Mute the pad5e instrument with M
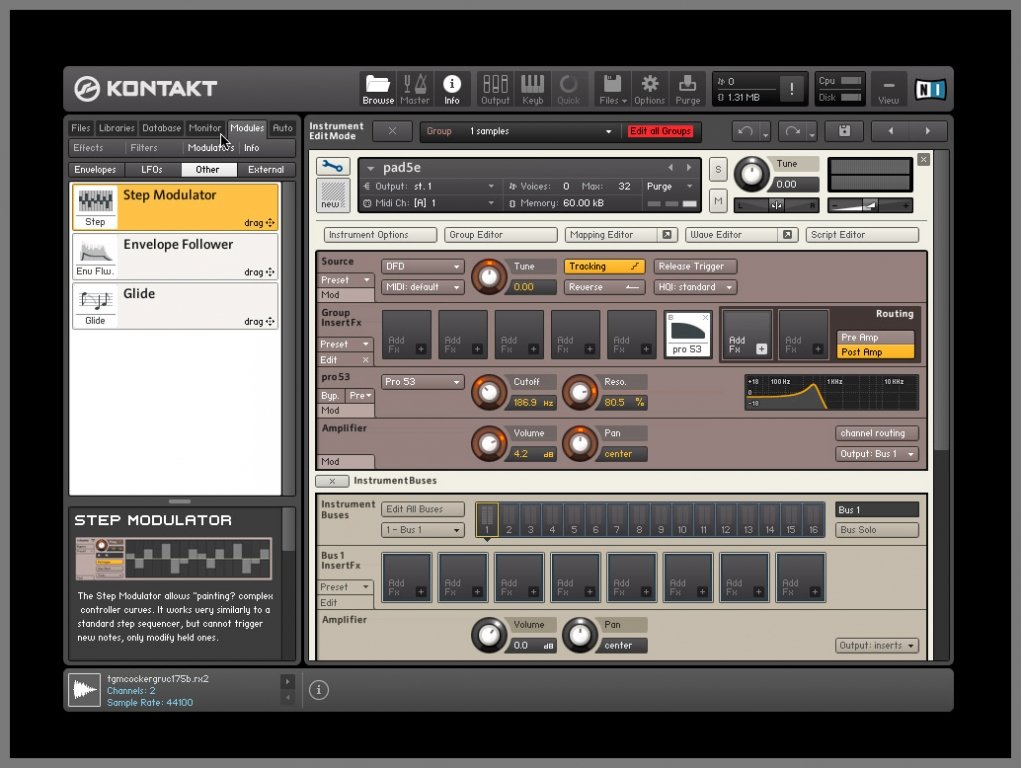The height and width of the screenshot is (768, 1021). point(718,201)
